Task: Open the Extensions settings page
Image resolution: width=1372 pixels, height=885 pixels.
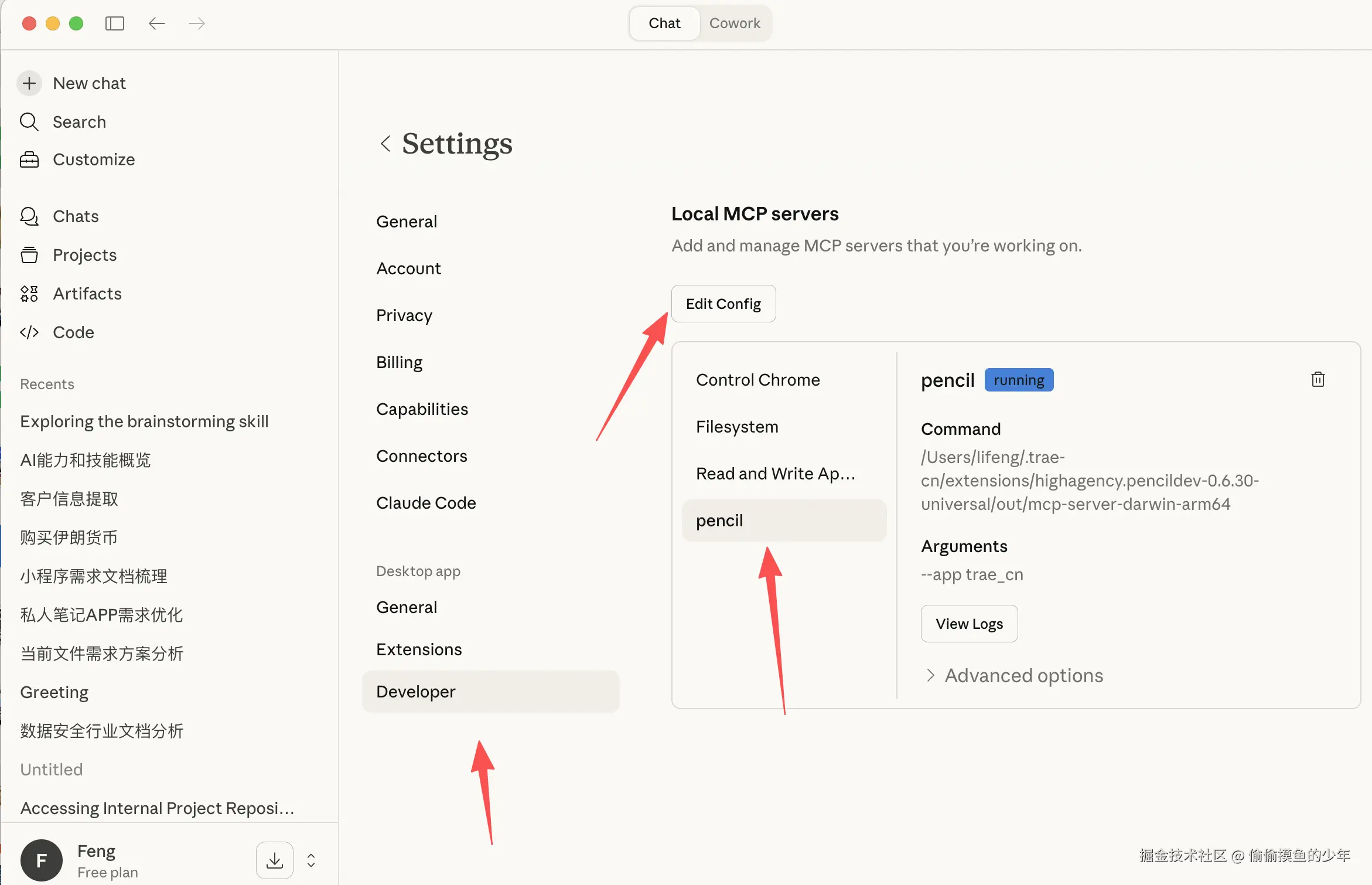Action: (419, 649)
